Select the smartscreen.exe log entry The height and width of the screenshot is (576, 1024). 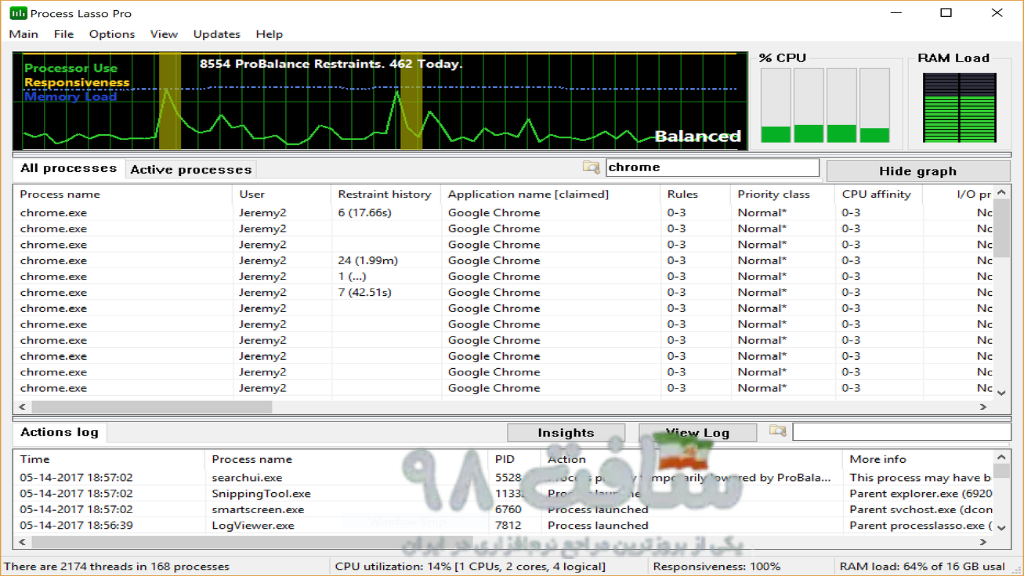pyautogui.click(x=503, y=509)
